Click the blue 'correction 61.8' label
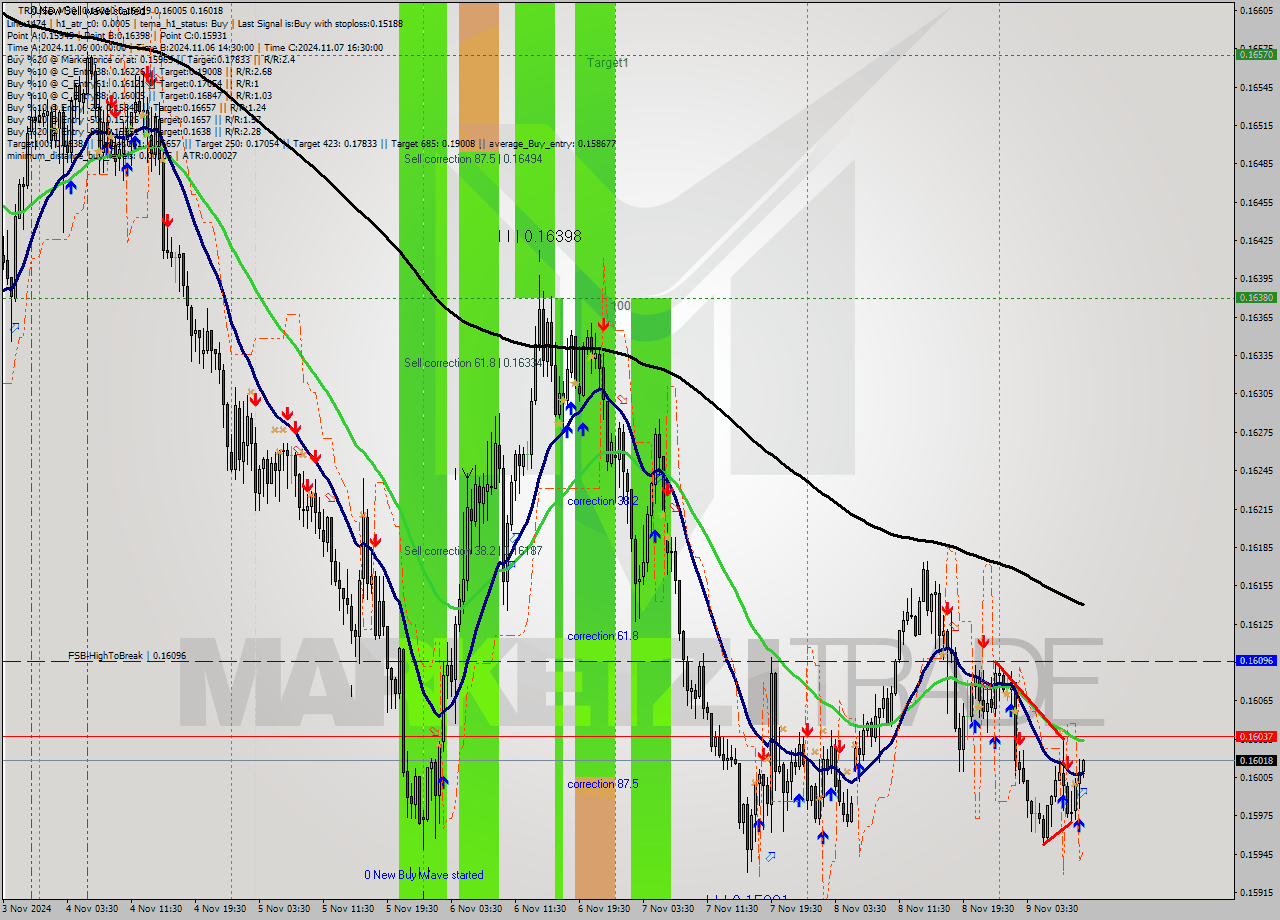 [602, 636]
